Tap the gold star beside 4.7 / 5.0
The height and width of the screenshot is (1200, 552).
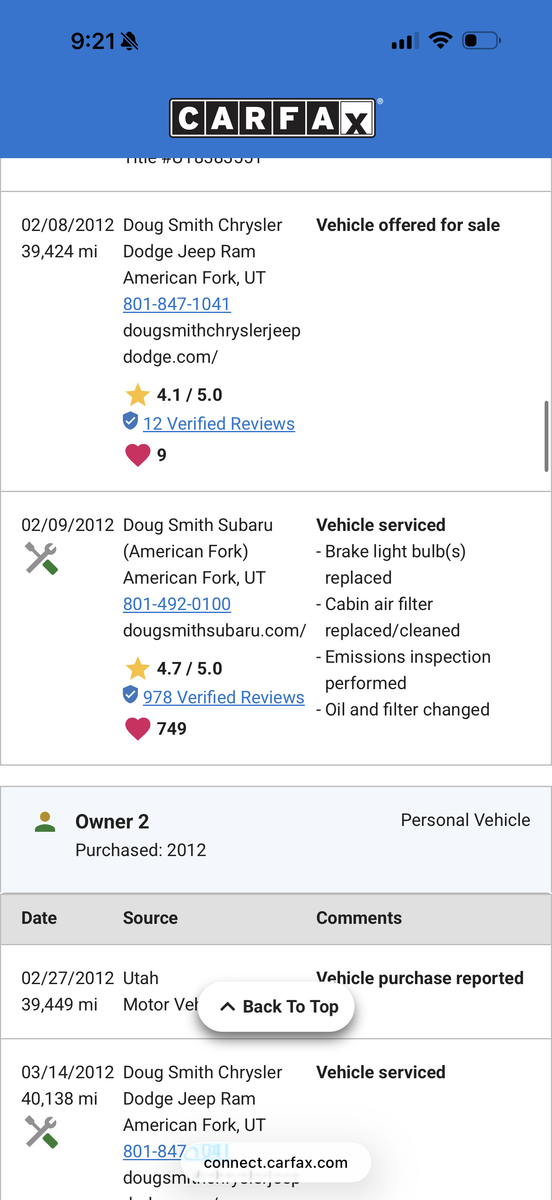(137, 668)
